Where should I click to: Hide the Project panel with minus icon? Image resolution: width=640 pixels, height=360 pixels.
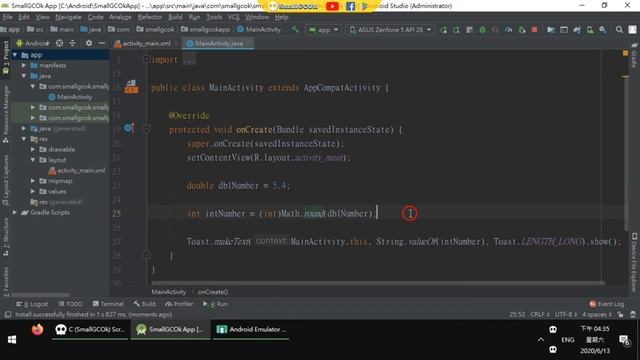[102, 43]
